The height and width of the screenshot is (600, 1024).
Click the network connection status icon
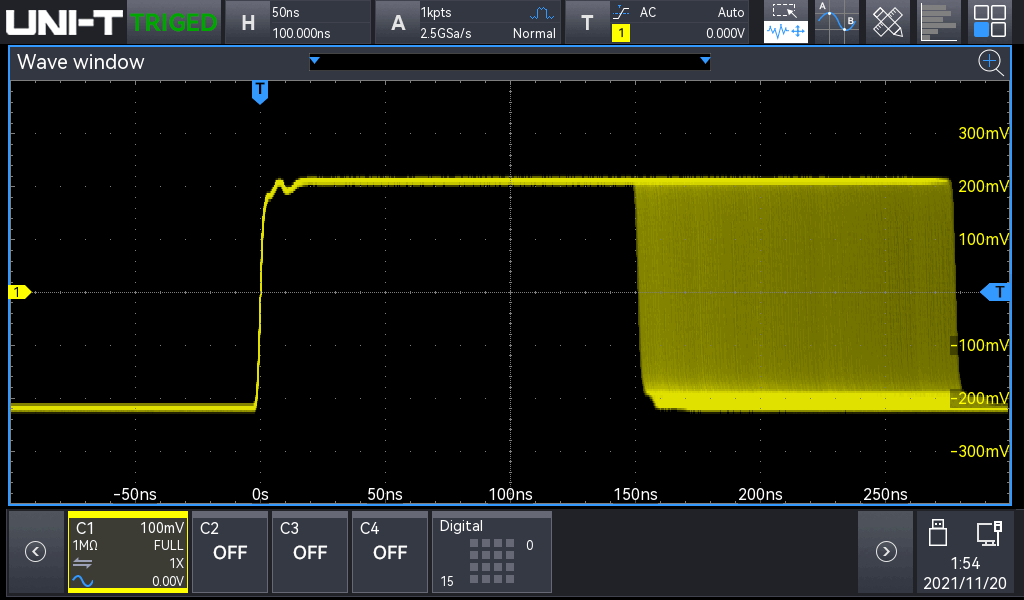[x=989, y=533]
